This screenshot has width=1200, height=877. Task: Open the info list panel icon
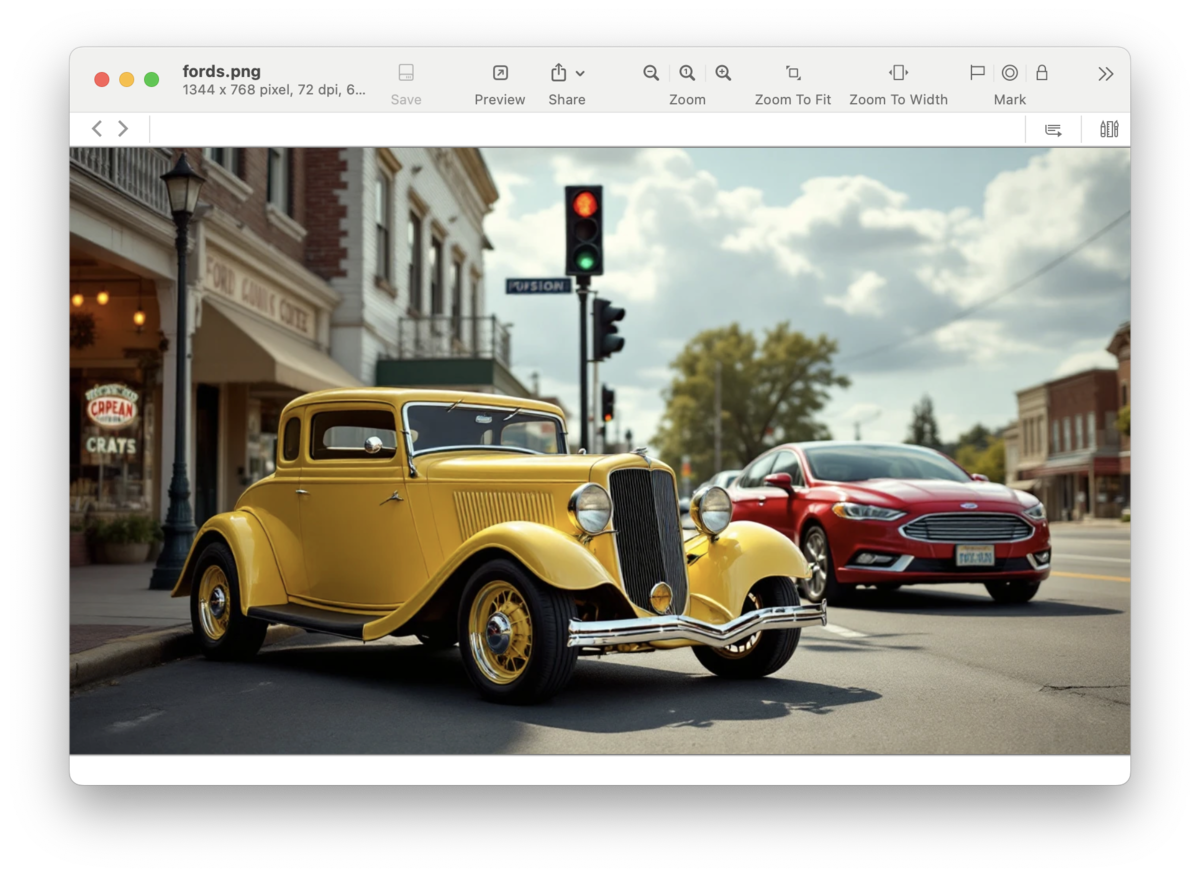[1053, 130]
